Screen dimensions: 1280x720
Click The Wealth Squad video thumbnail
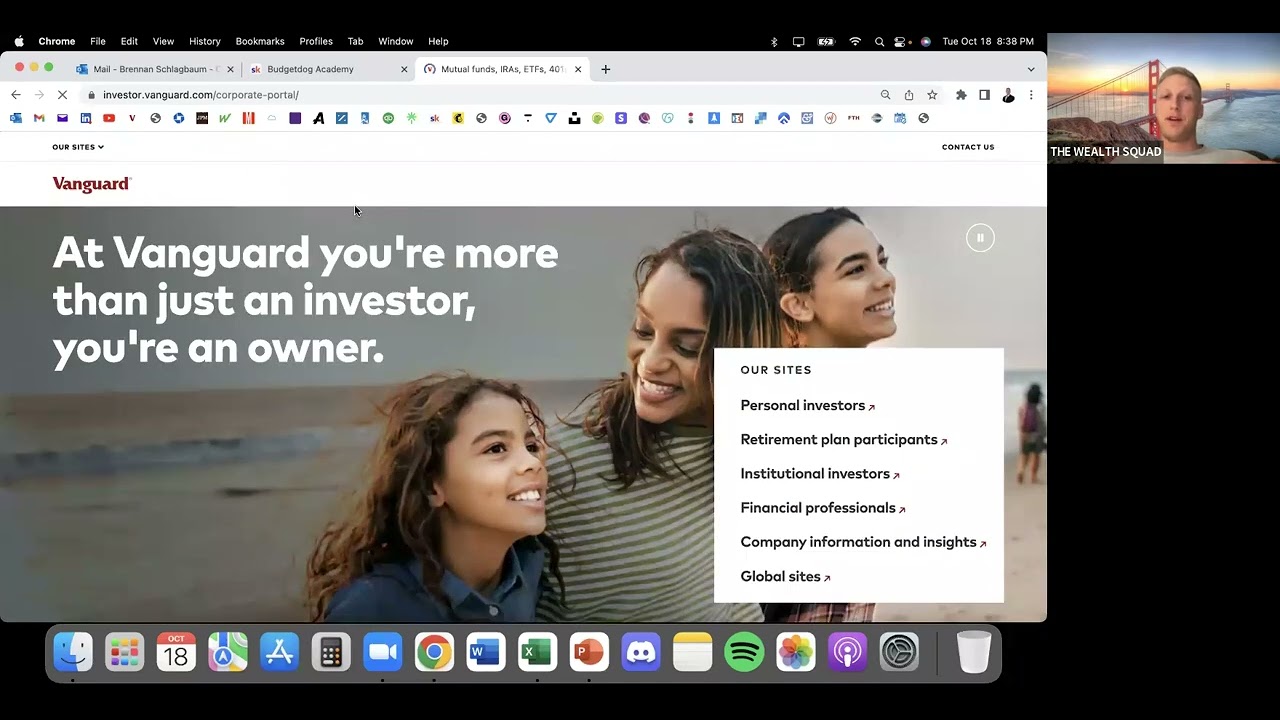coord(1163,98)
